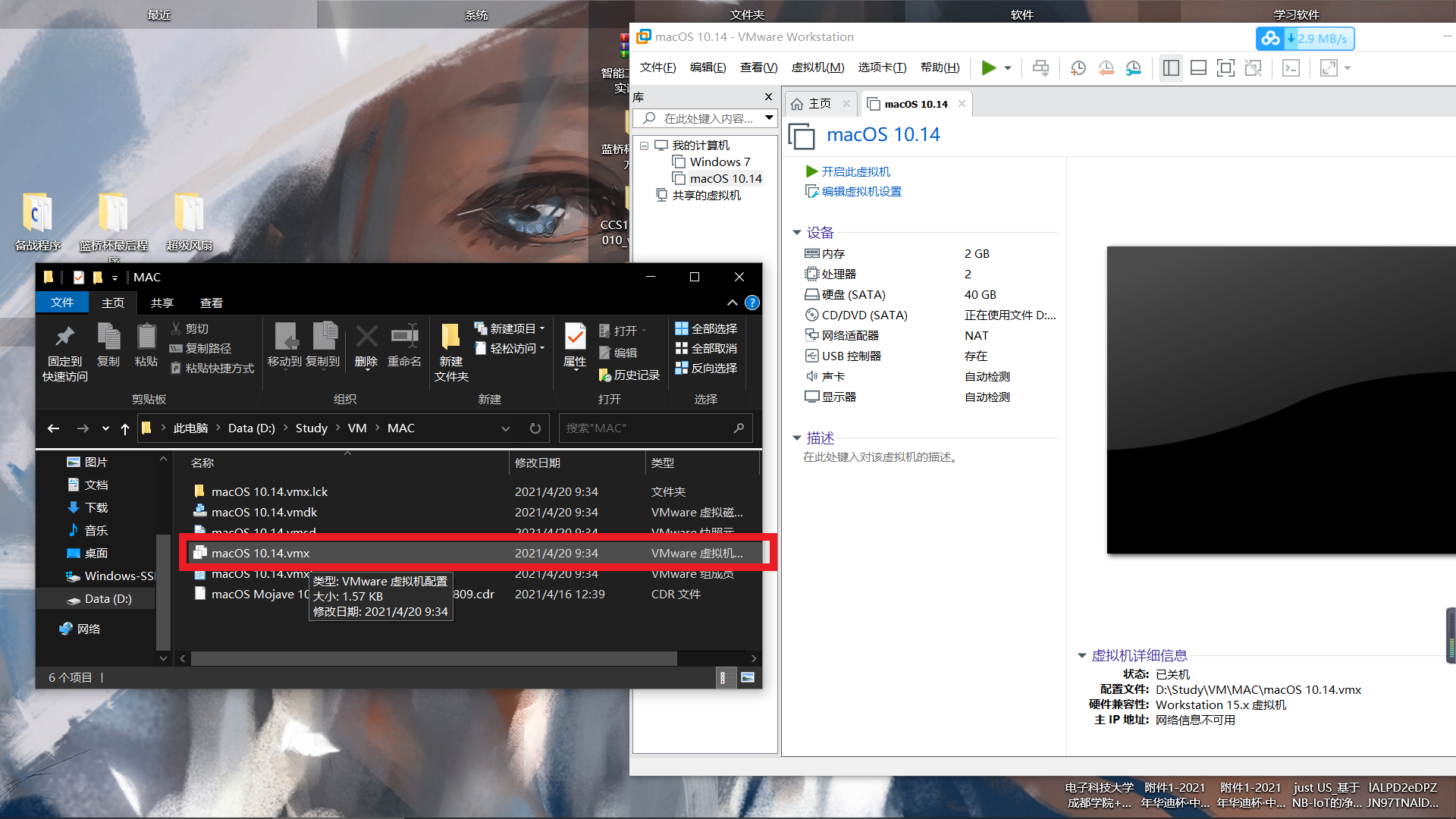Click the send Ctrl+Alt+Del toolbar icon
The width and height of the screenshot is (1456, 819).
coord(1041,68)
